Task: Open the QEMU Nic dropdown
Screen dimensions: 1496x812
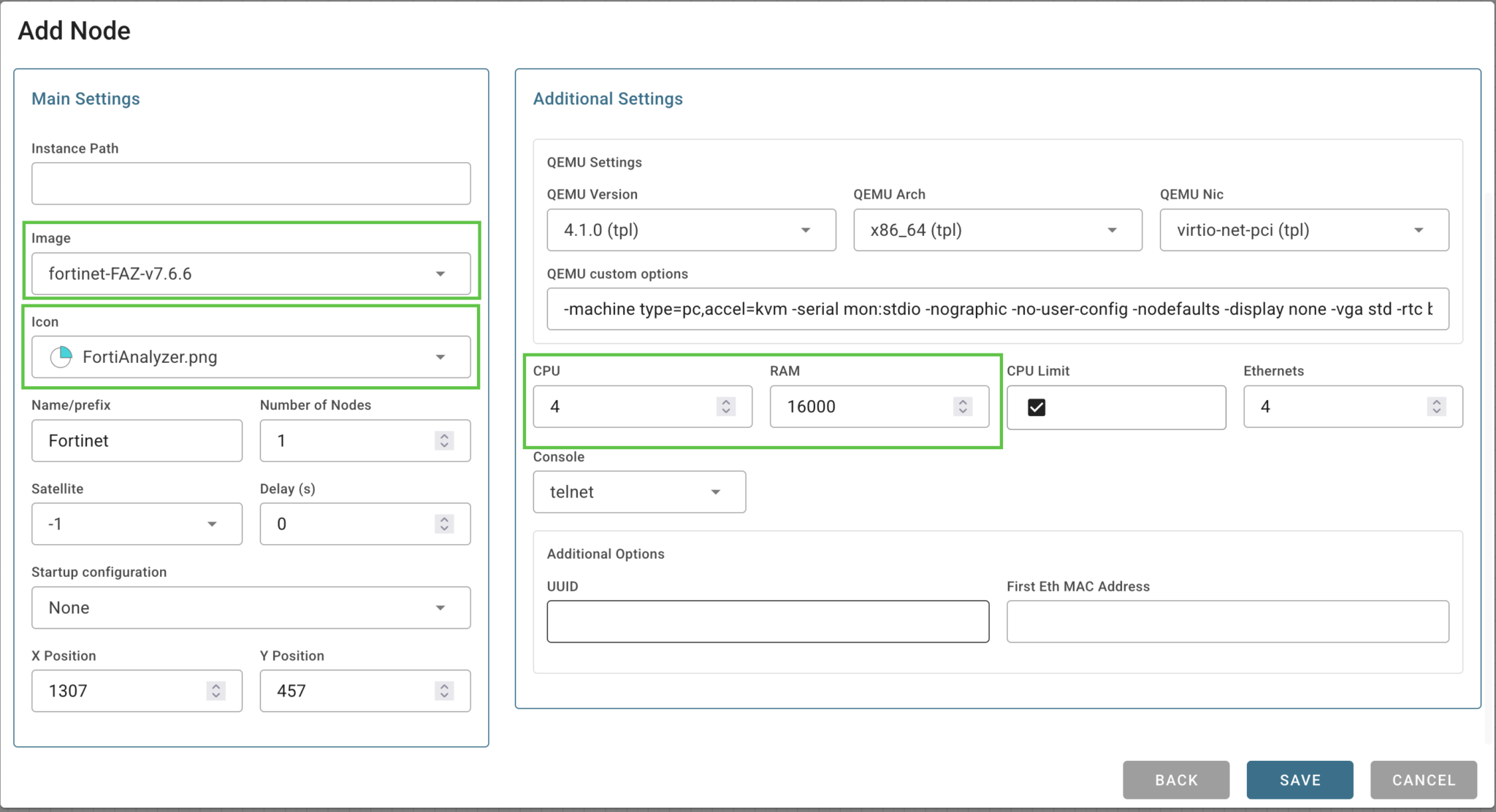Action: click(1418, 230)
